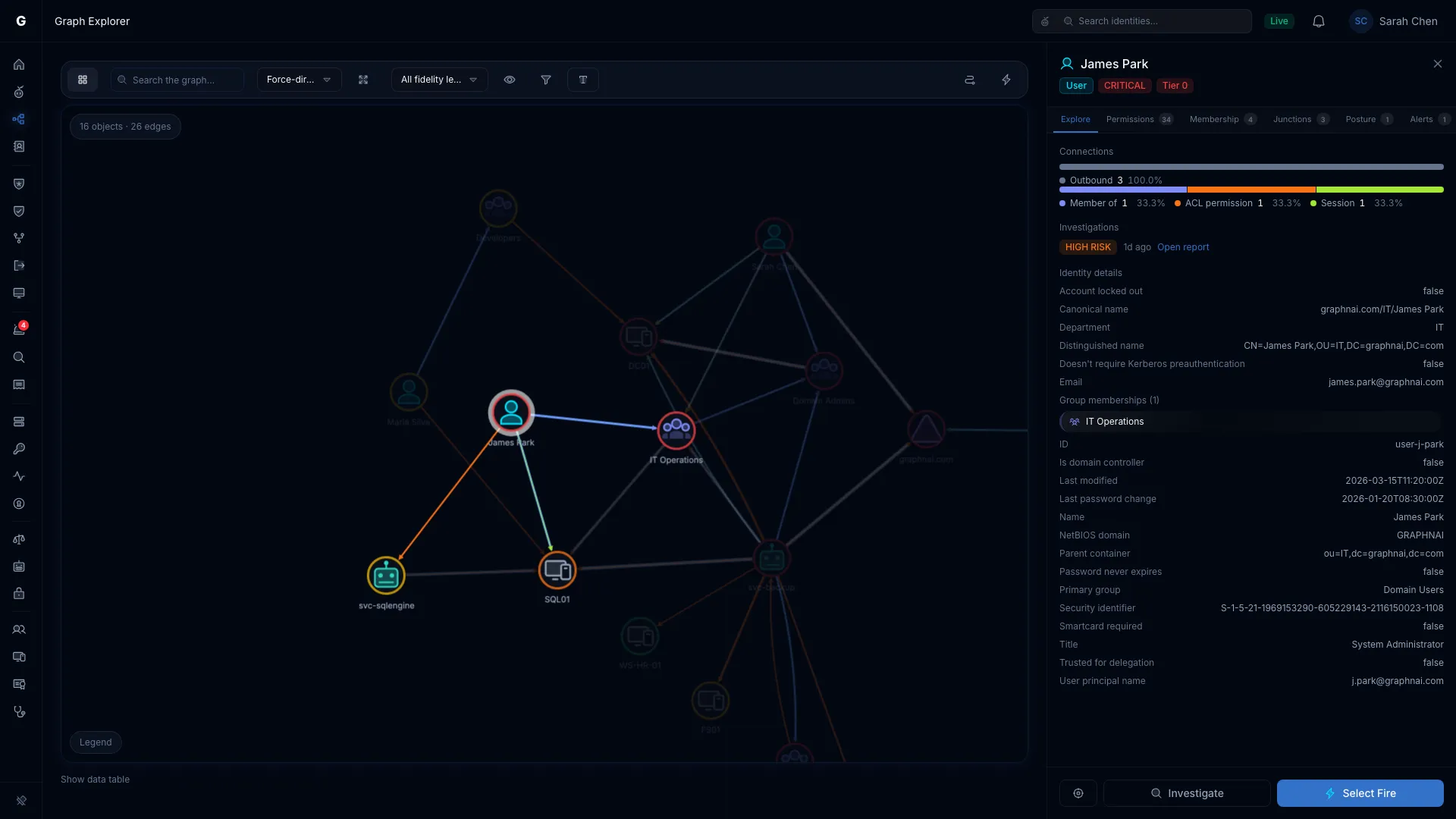Viewport: 1456px width, 819px height.
Task: Click the Connections outbound bar
Action: pyautogui.click(x=1251, y=167)
